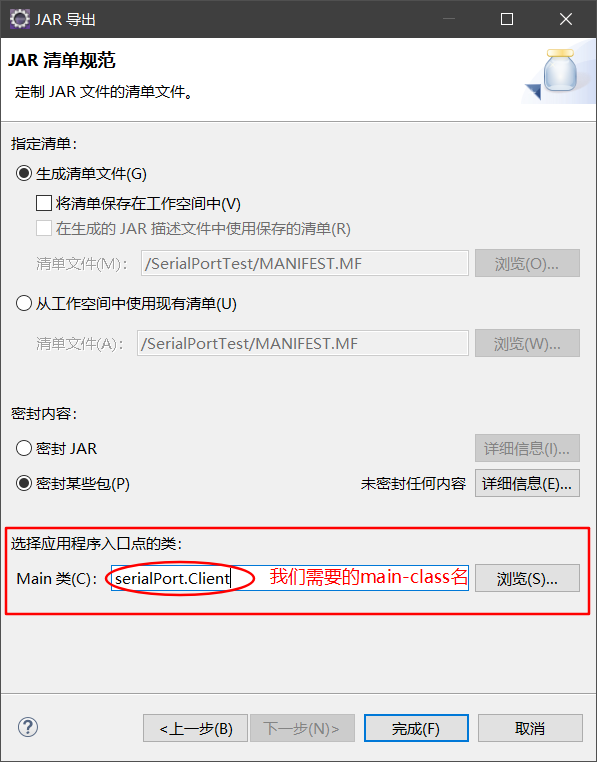Viewport: 597px width, 762px height.
Task: Maximize the JAR 导出 dialog window
Action: coord(507,19)
